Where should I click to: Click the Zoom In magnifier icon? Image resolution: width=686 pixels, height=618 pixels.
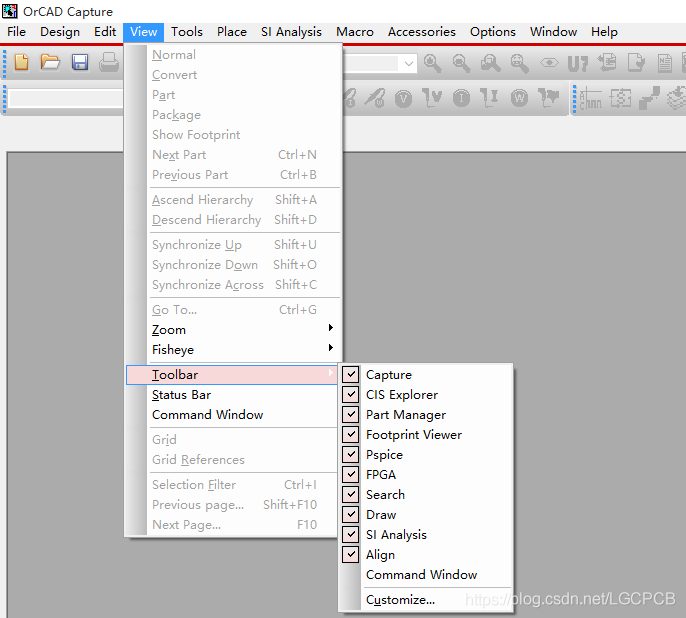click(433, 63)
